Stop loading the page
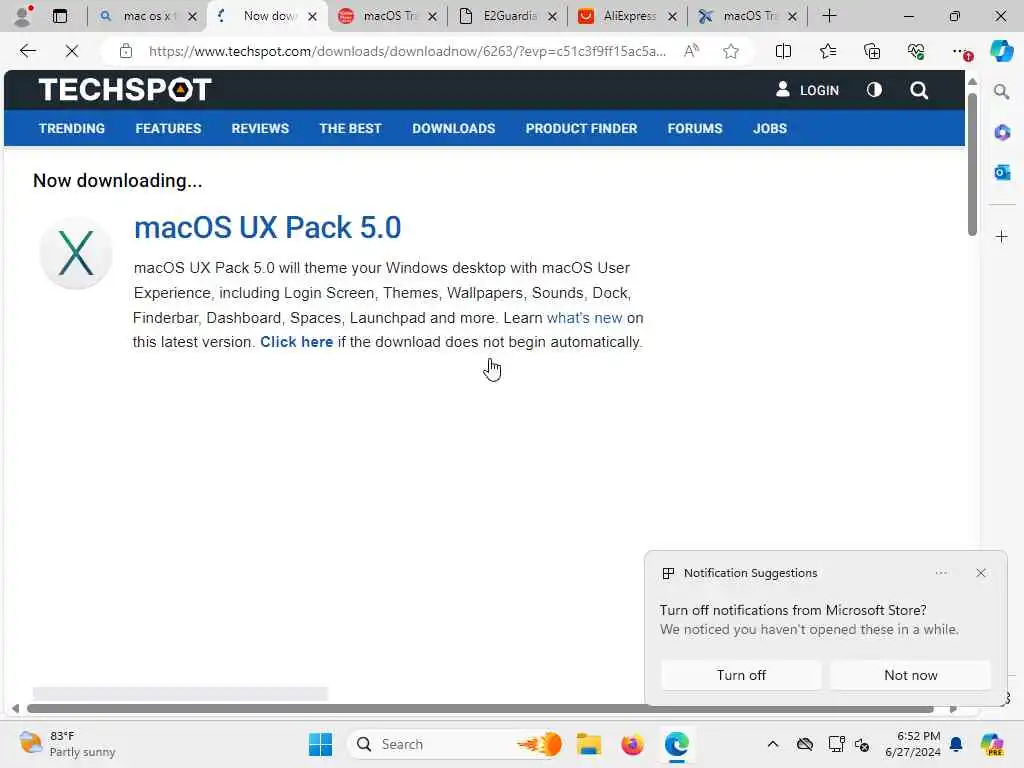The width and height of the screenshot is (1024, 768). pos(72,51)
